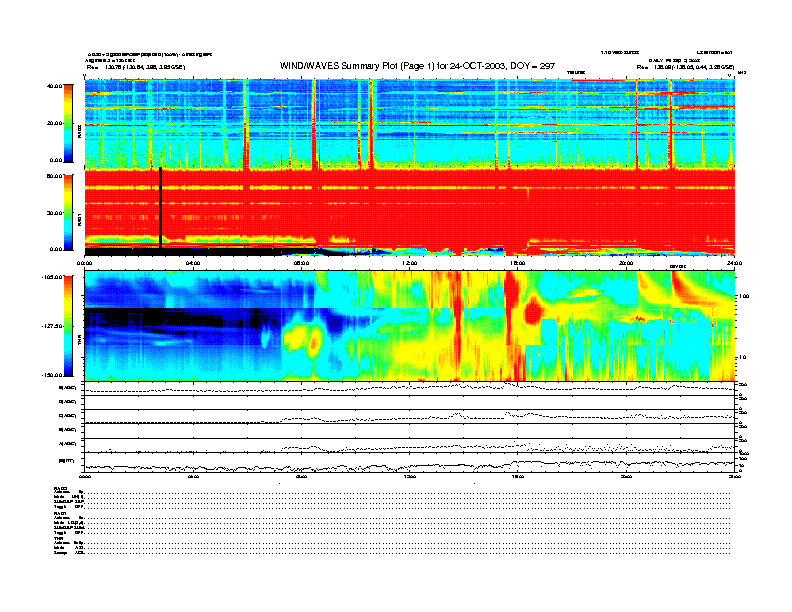Click the 24:00 tick label under the RAD1 spectrogram

click(734, 263)
